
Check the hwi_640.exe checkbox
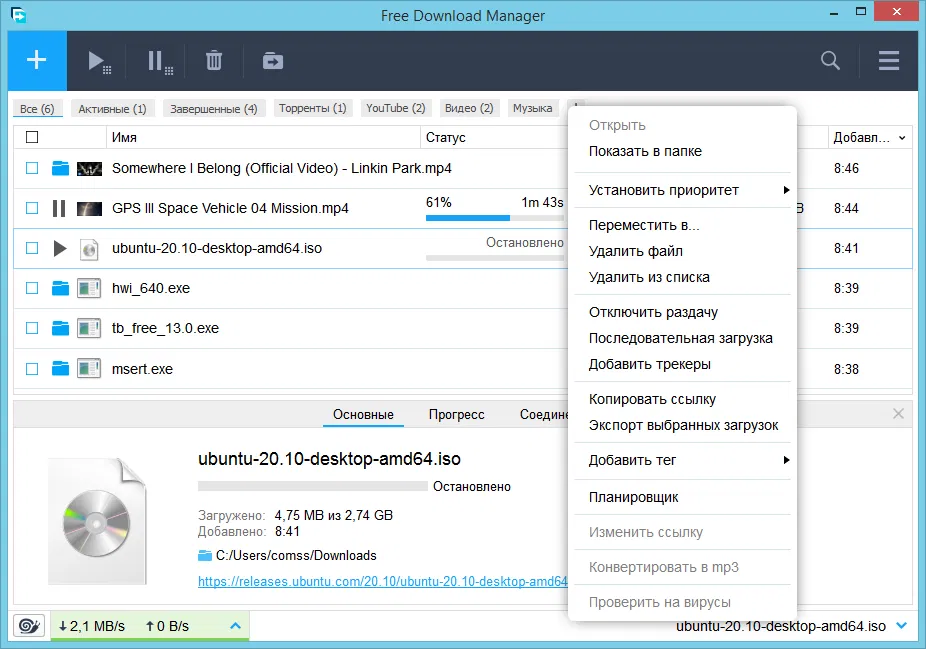[32, 288]
